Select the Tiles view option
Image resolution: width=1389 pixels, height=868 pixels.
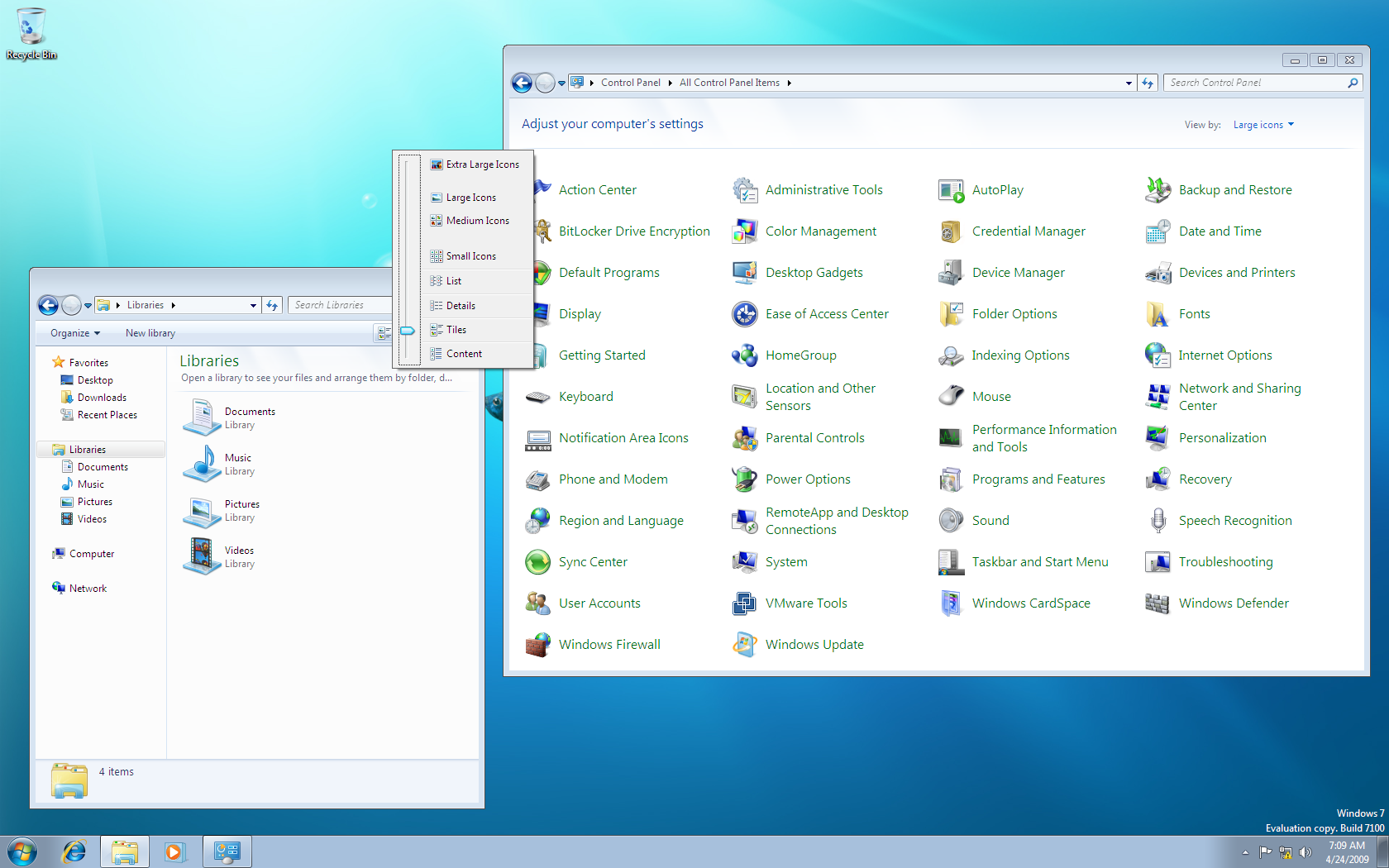click(455, 329)
